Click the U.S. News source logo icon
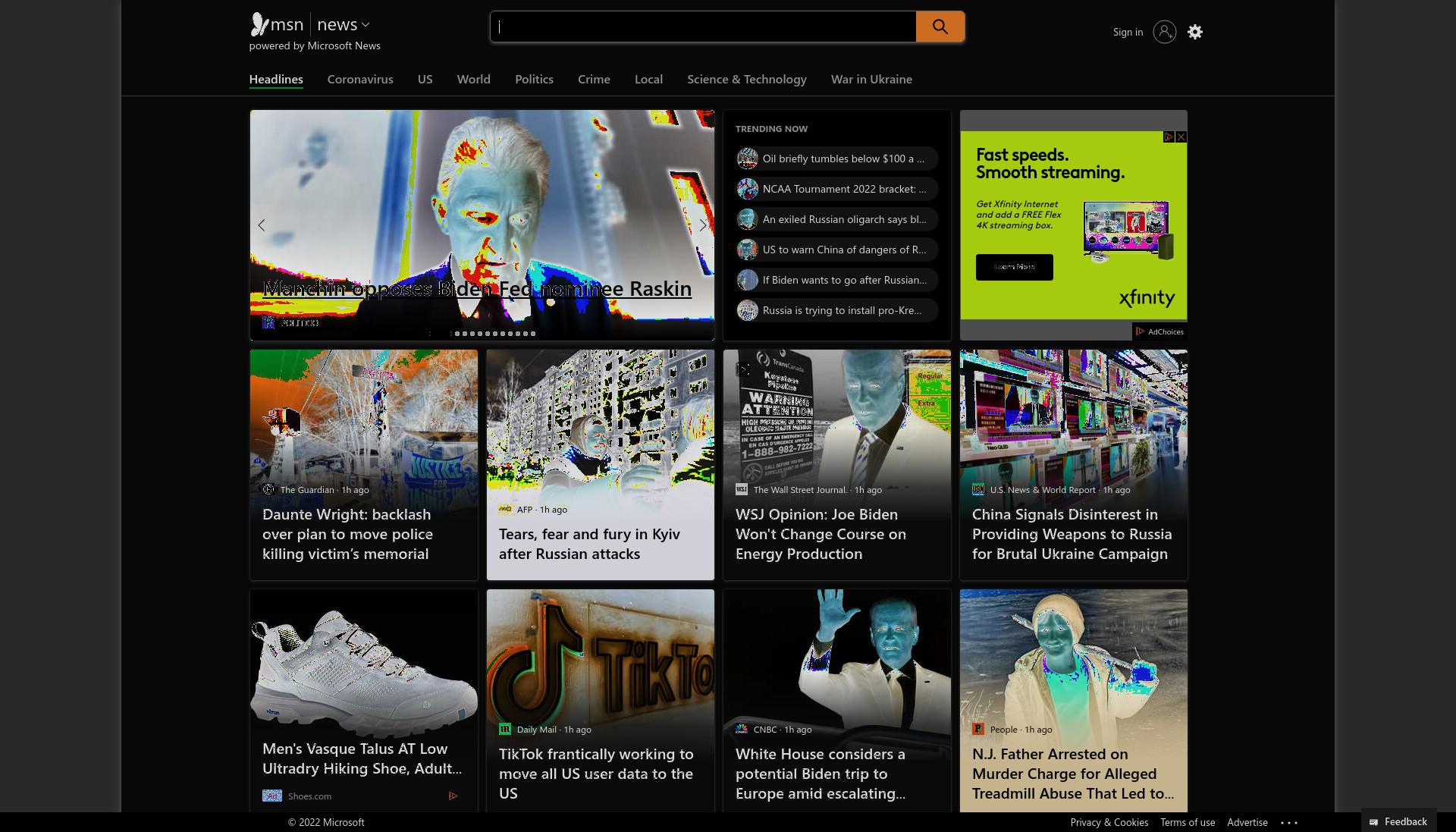This screenshot has width=1456, height=832. pyautogui.click(x=978, y=490)
